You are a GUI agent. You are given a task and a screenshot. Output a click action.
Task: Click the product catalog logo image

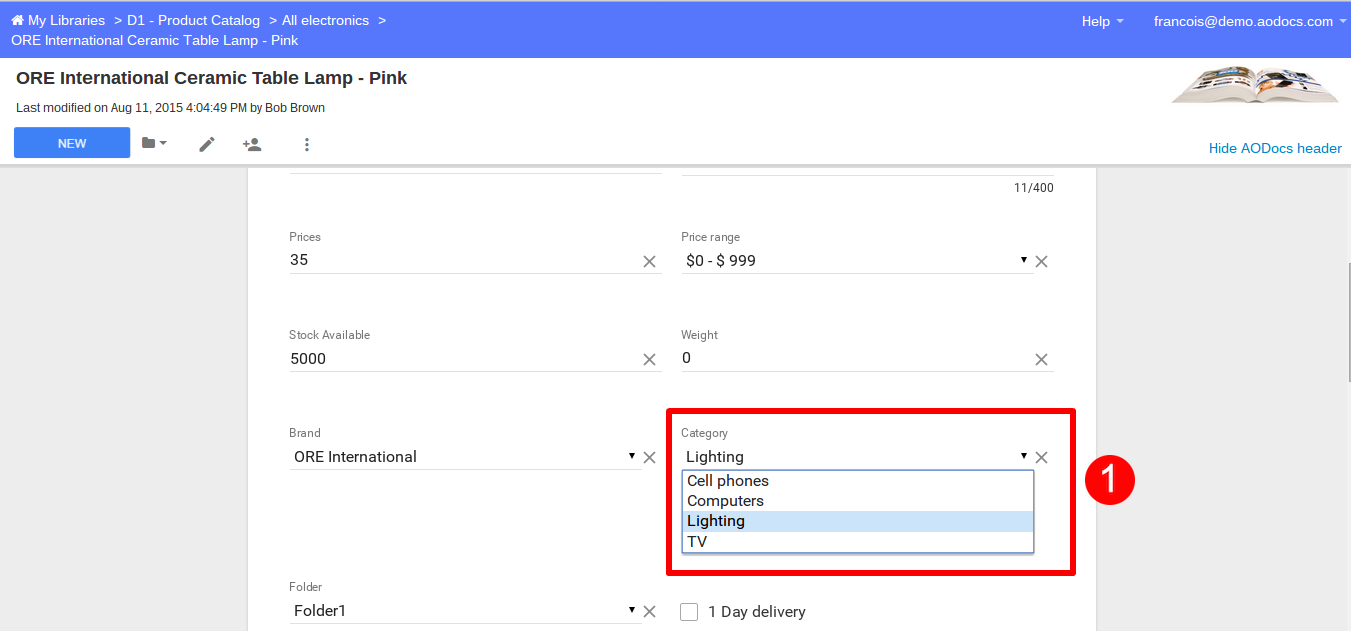tap(1255, 84)
